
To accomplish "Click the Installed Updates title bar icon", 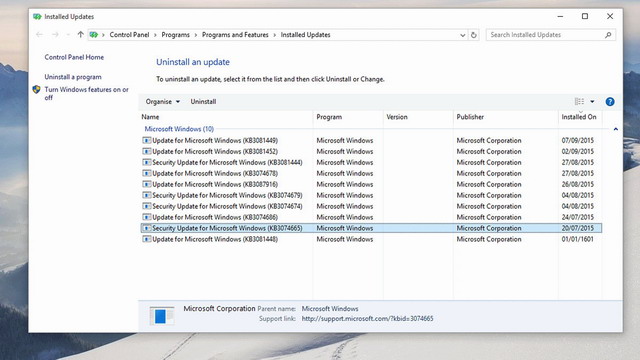I will [37, 17].
